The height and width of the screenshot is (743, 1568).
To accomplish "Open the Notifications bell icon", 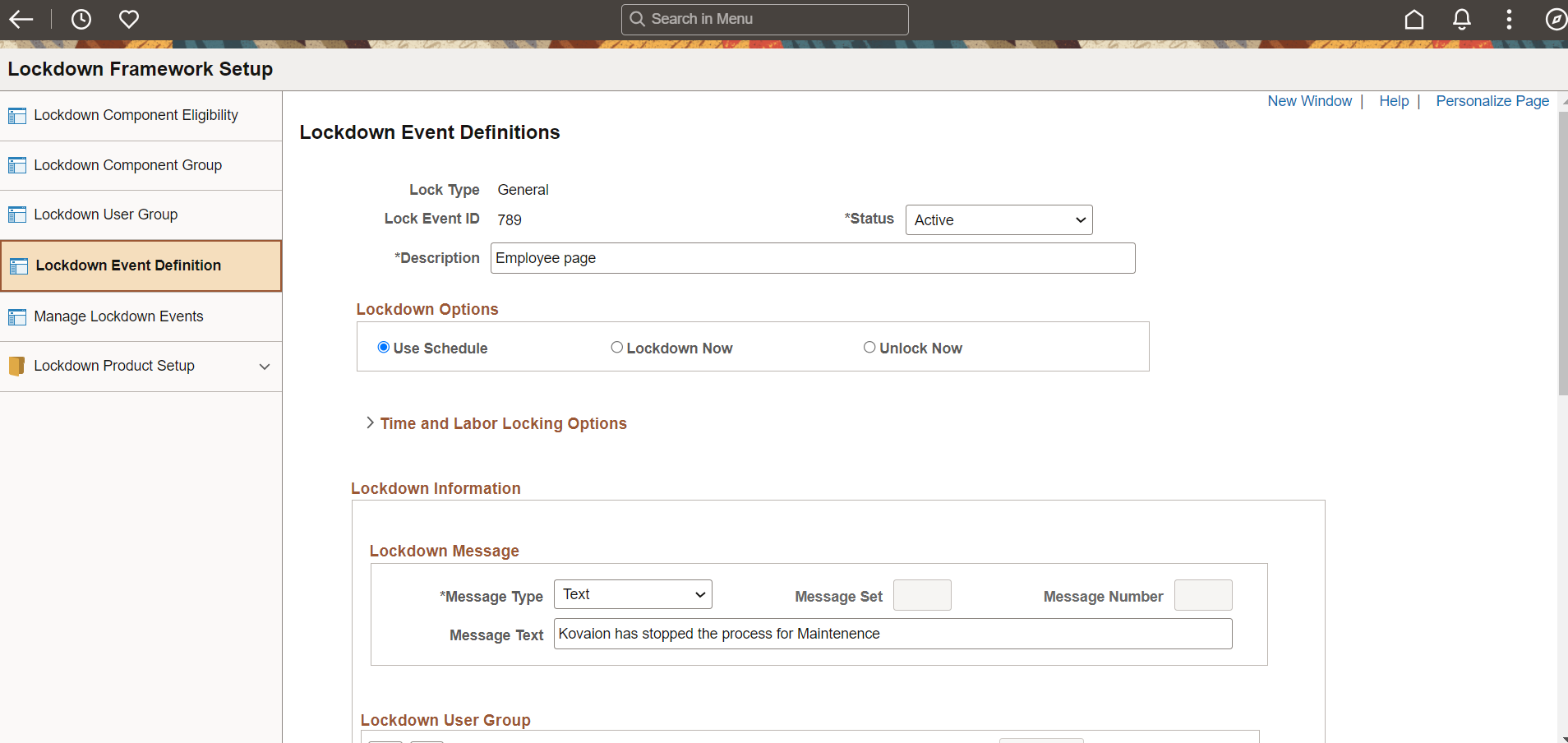I will (1462, 19).
